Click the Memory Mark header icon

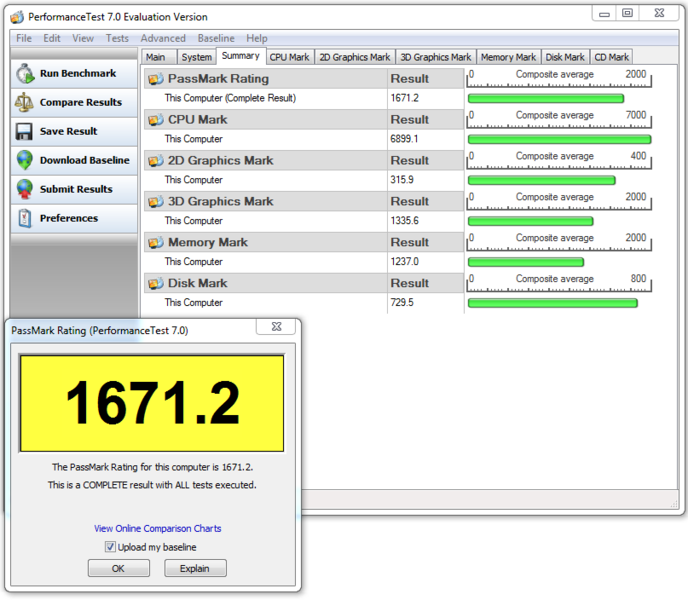click(x=155, y=242)
